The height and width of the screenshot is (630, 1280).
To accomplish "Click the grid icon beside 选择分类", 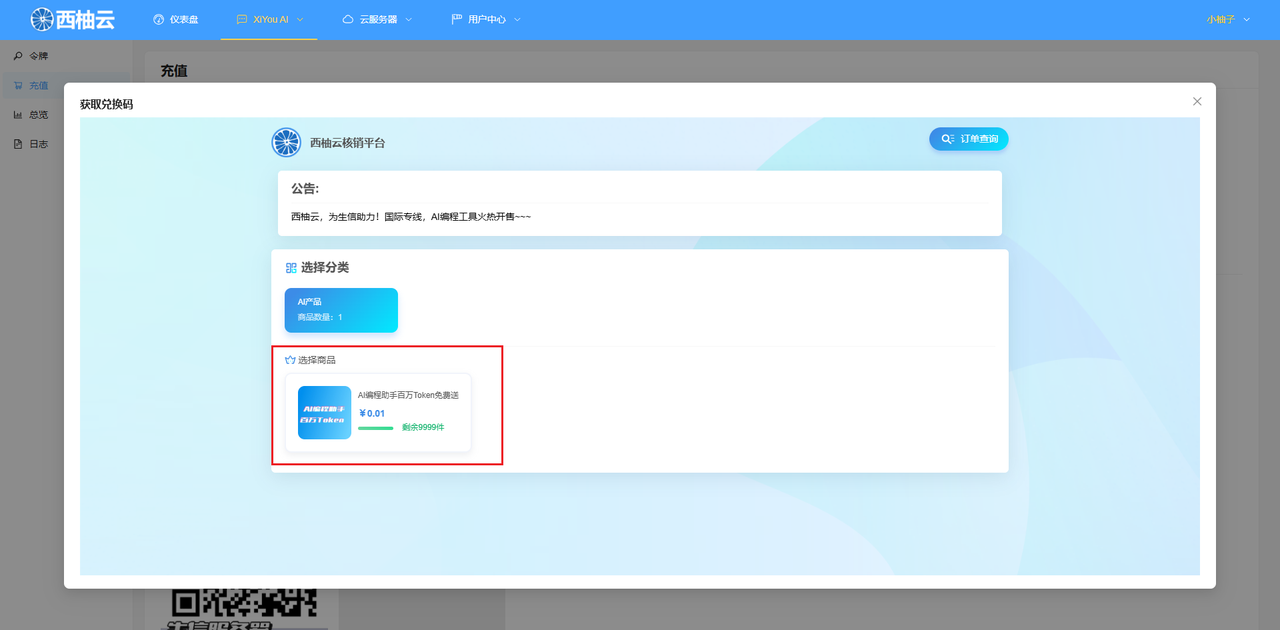I will [x=291, y=268].
